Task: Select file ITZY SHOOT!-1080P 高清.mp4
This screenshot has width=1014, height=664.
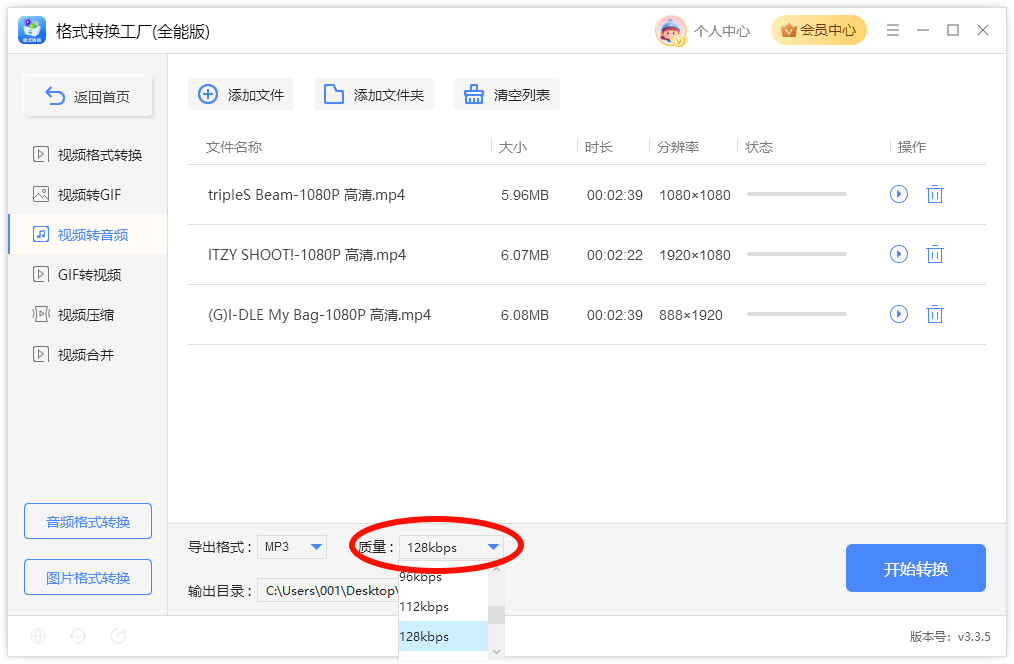Action: pyautogui.click(x=307, y=255)
